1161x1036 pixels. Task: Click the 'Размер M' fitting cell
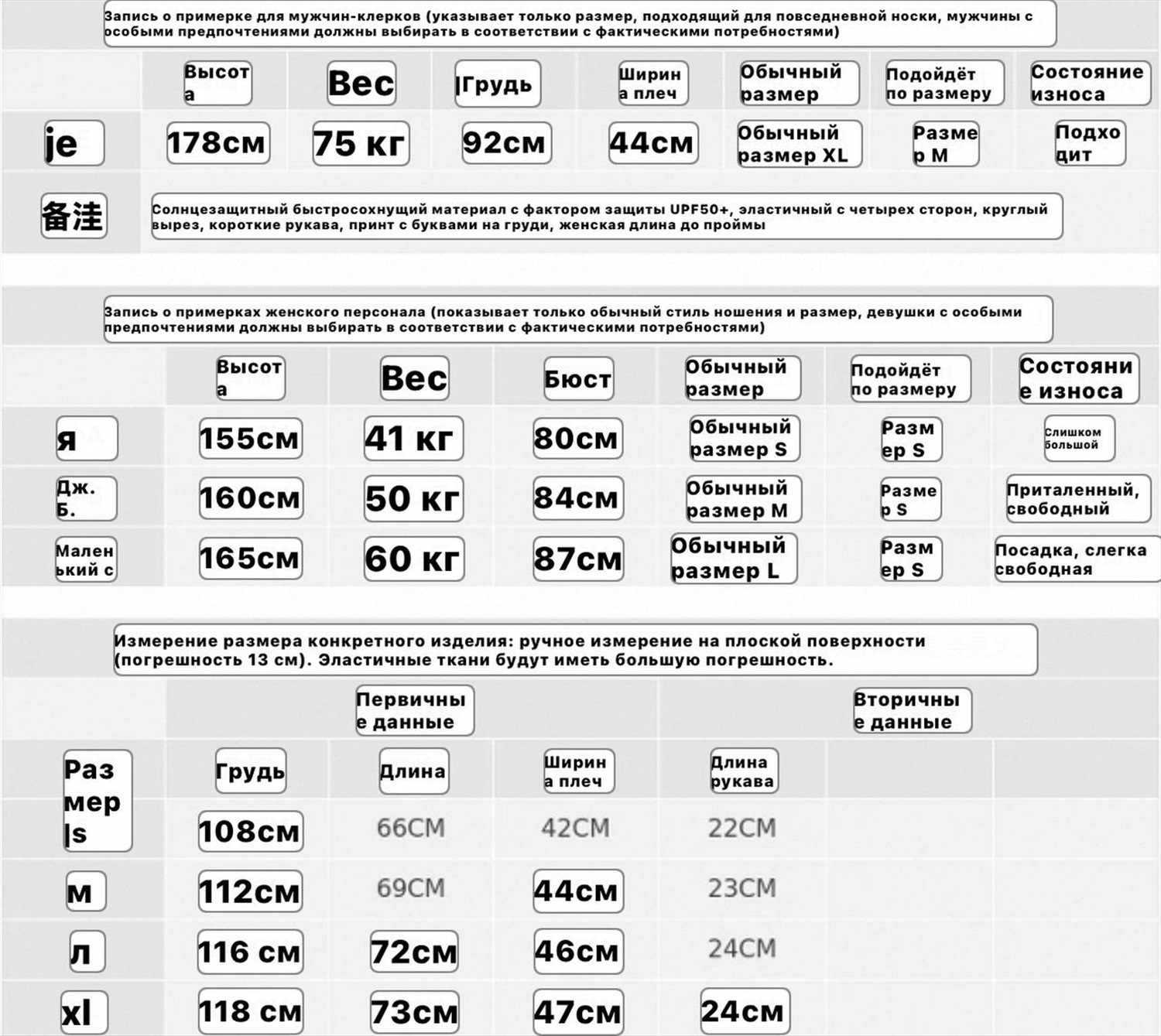coord(945,144)
